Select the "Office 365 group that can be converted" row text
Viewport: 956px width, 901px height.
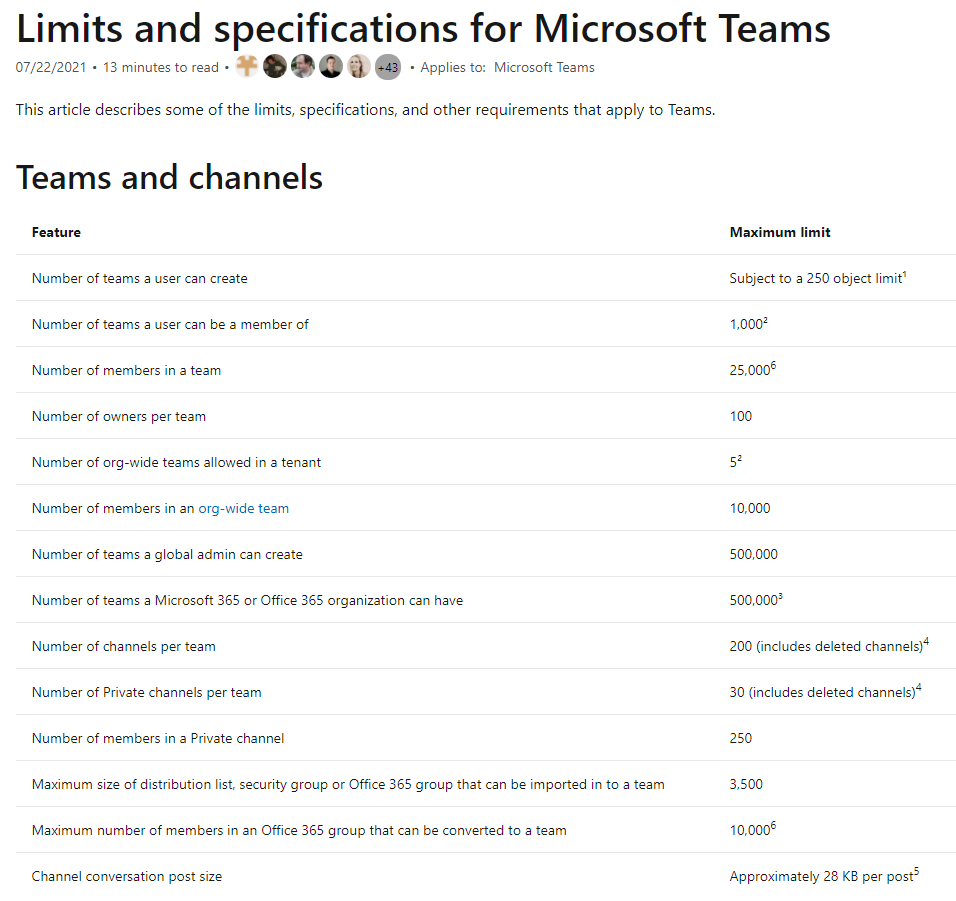tap(299, 831)
